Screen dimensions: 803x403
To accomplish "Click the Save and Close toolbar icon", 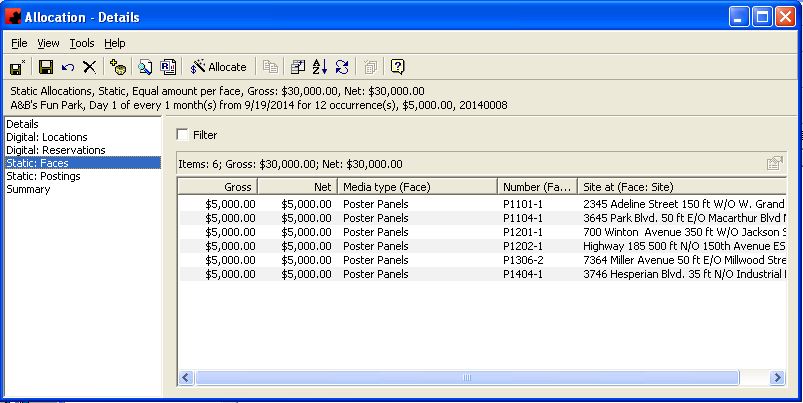I will 17,67.
